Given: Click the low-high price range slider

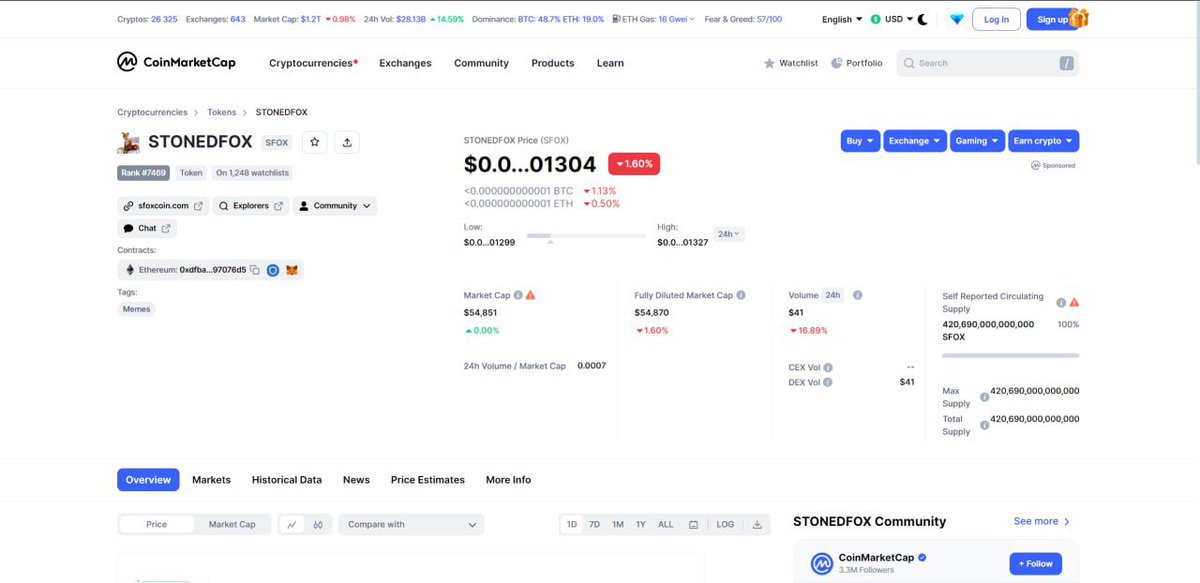Looking at the screenshot, I should click(585, 236).
